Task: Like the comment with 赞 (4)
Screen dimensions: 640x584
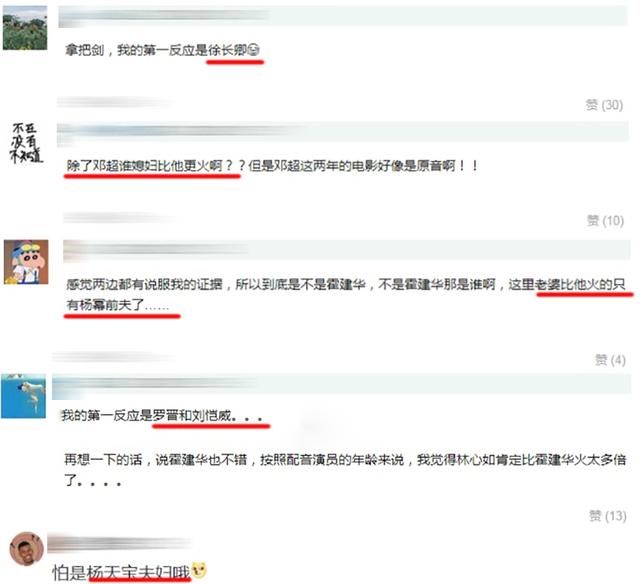Action: click(610, 360)
